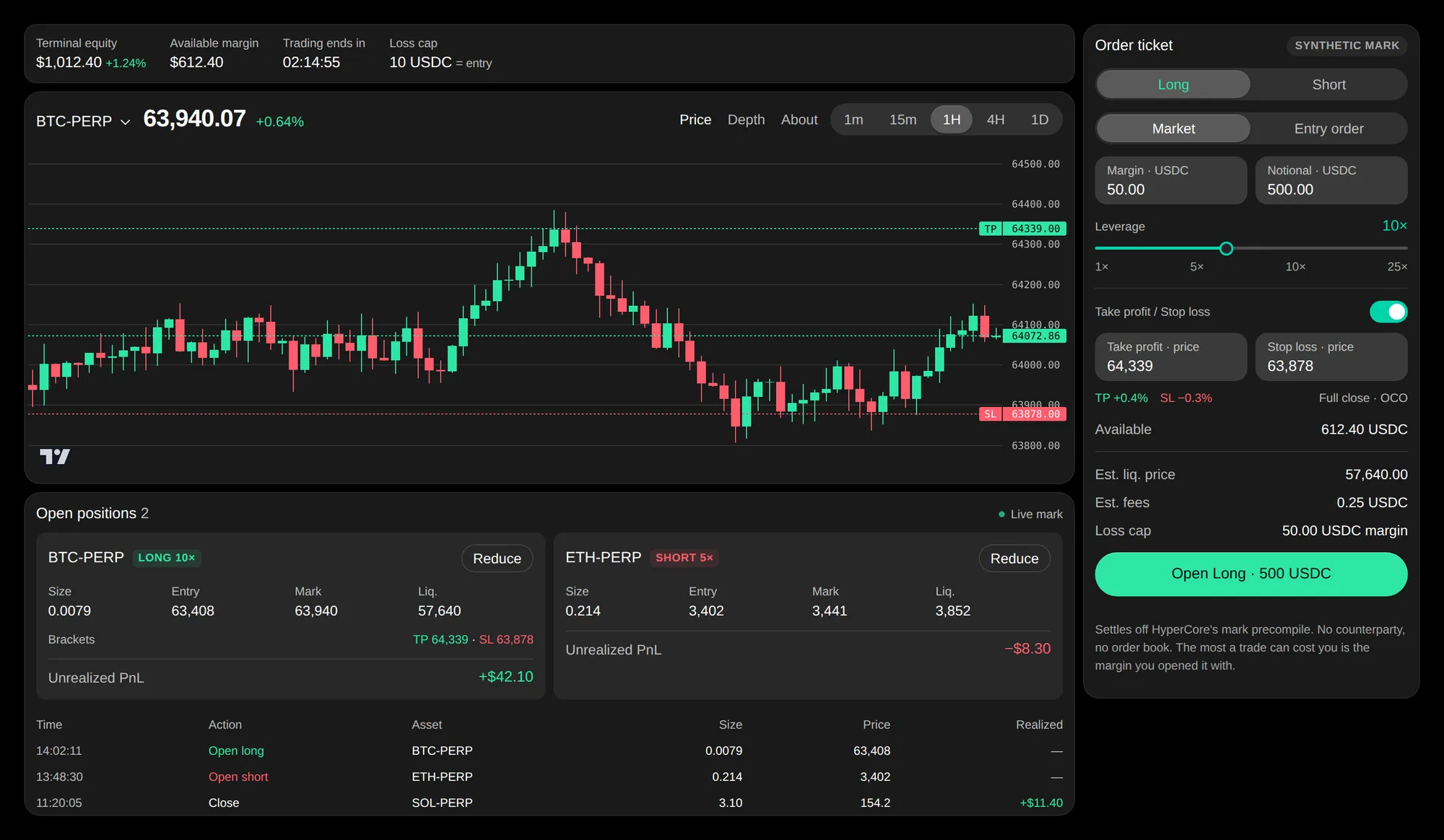Click the Available margin $612.40 value
The image size is (1444, 840).
click(x=196, y=62)
